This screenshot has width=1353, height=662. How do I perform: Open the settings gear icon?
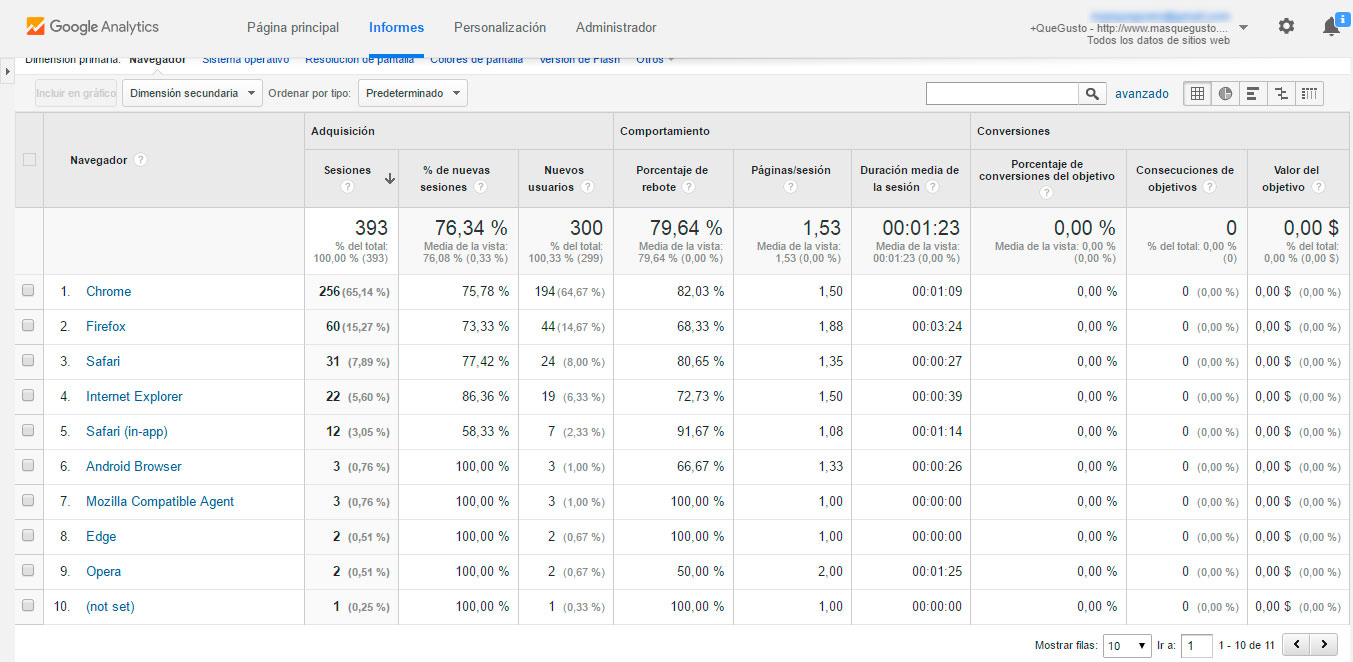(x=1286, y=27)
